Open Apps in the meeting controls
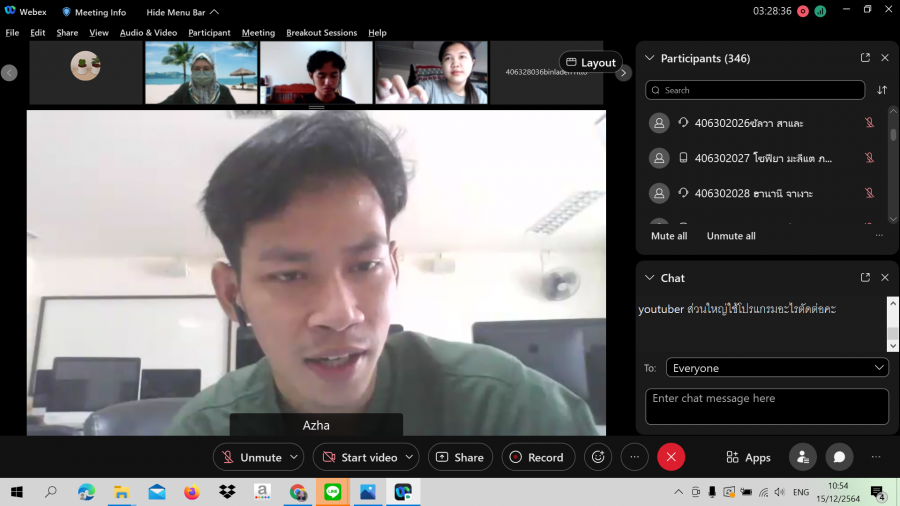The width and height of the screenshot is (900, 506). coord(748,457)
